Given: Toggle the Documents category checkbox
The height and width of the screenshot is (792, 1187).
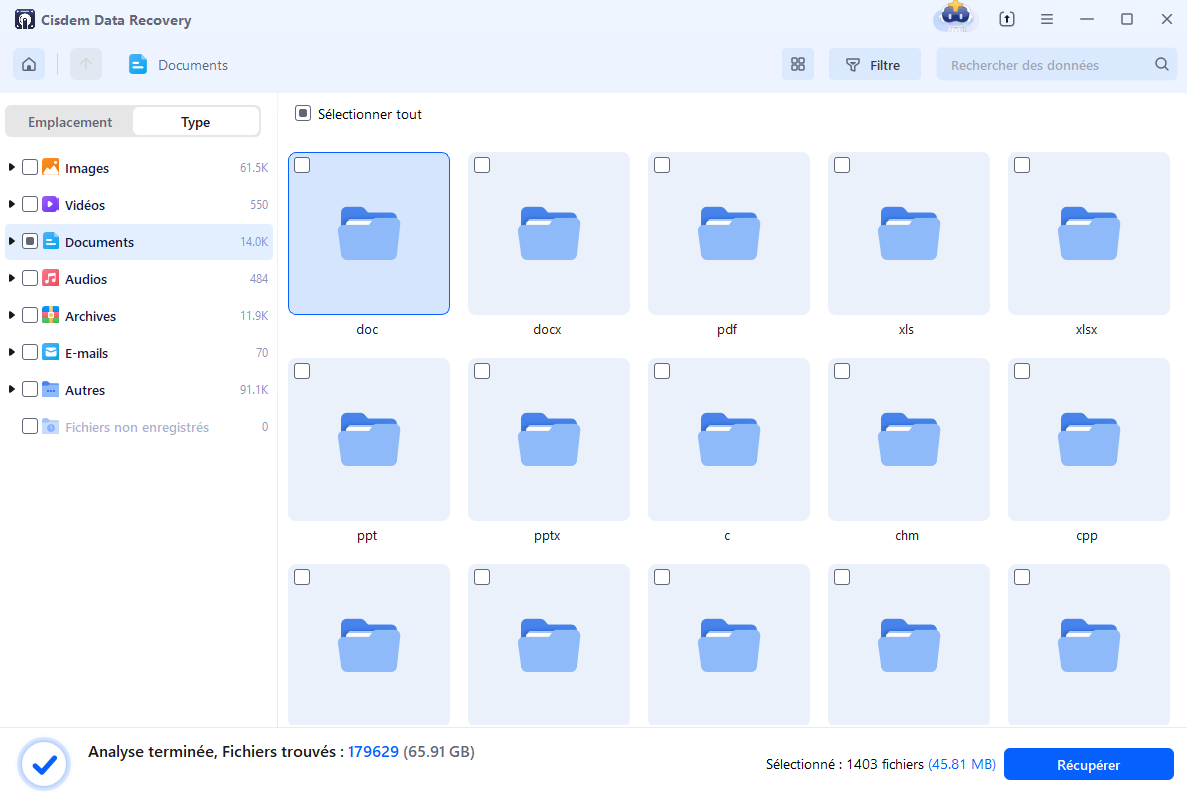Looking at the screenshot, I should coord(30,242).
